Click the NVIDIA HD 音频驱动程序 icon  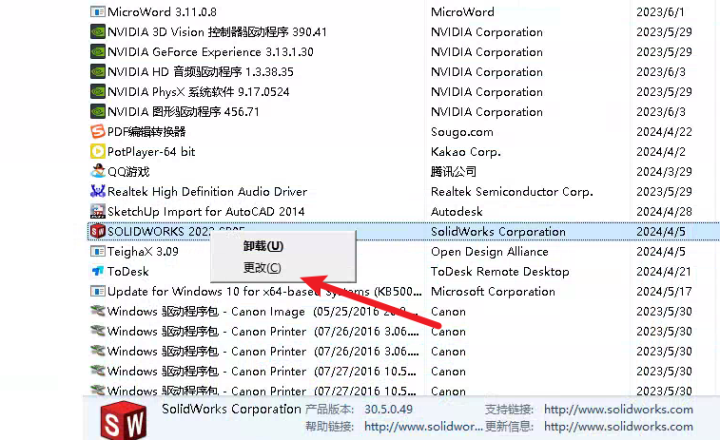pos(97,72)
